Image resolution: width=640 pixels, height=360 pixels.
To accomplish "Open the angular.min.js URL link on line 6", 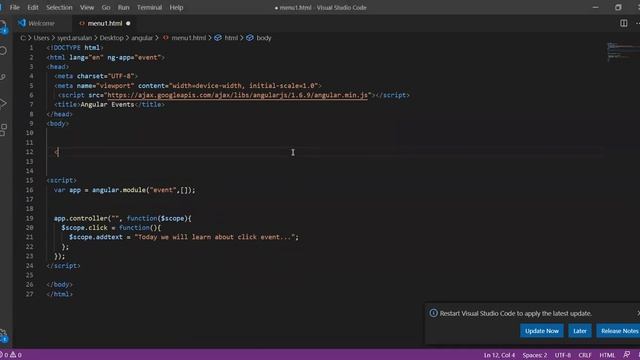I will tap(238, 95).
